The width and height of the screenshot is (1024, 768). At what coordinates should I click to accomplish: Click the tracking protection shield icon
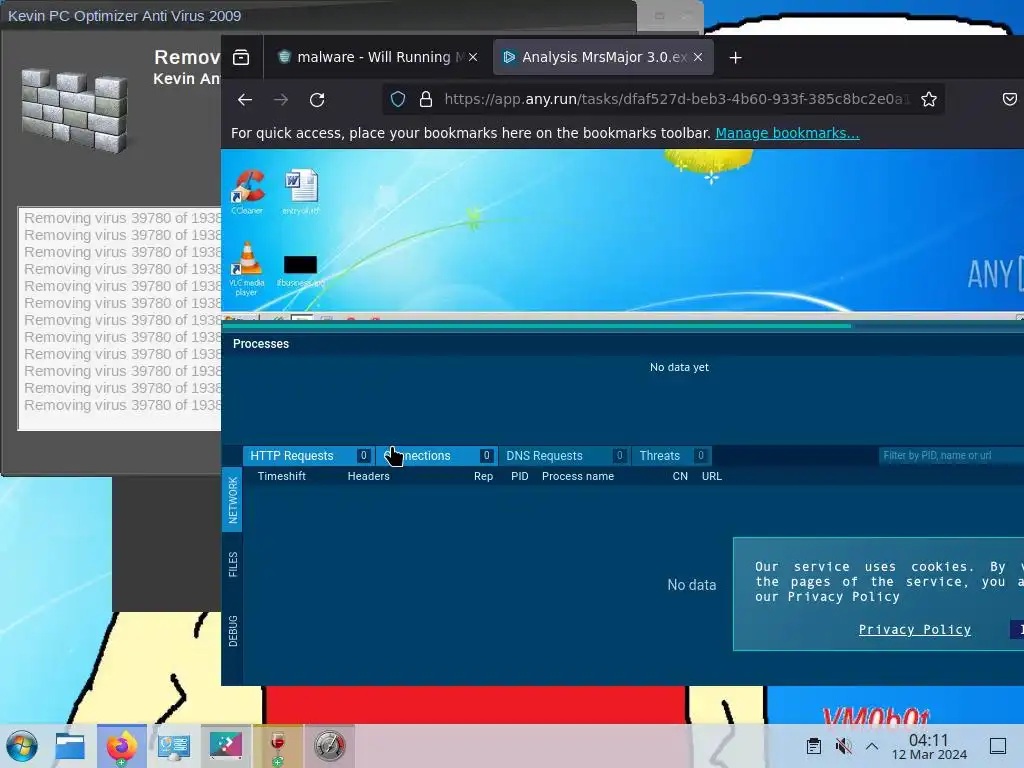(x=398, y=99)
